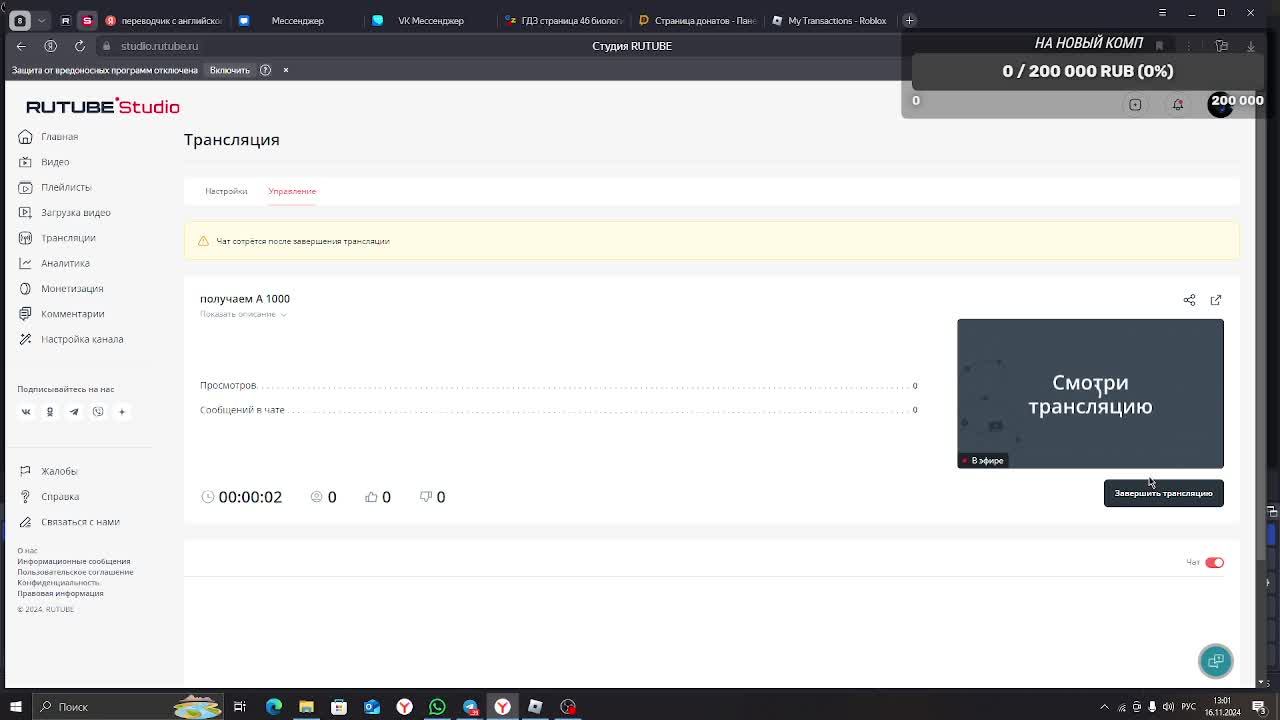Click the protection help question icon
Viewport: 1280px width, 720px height.
[265, 70]
